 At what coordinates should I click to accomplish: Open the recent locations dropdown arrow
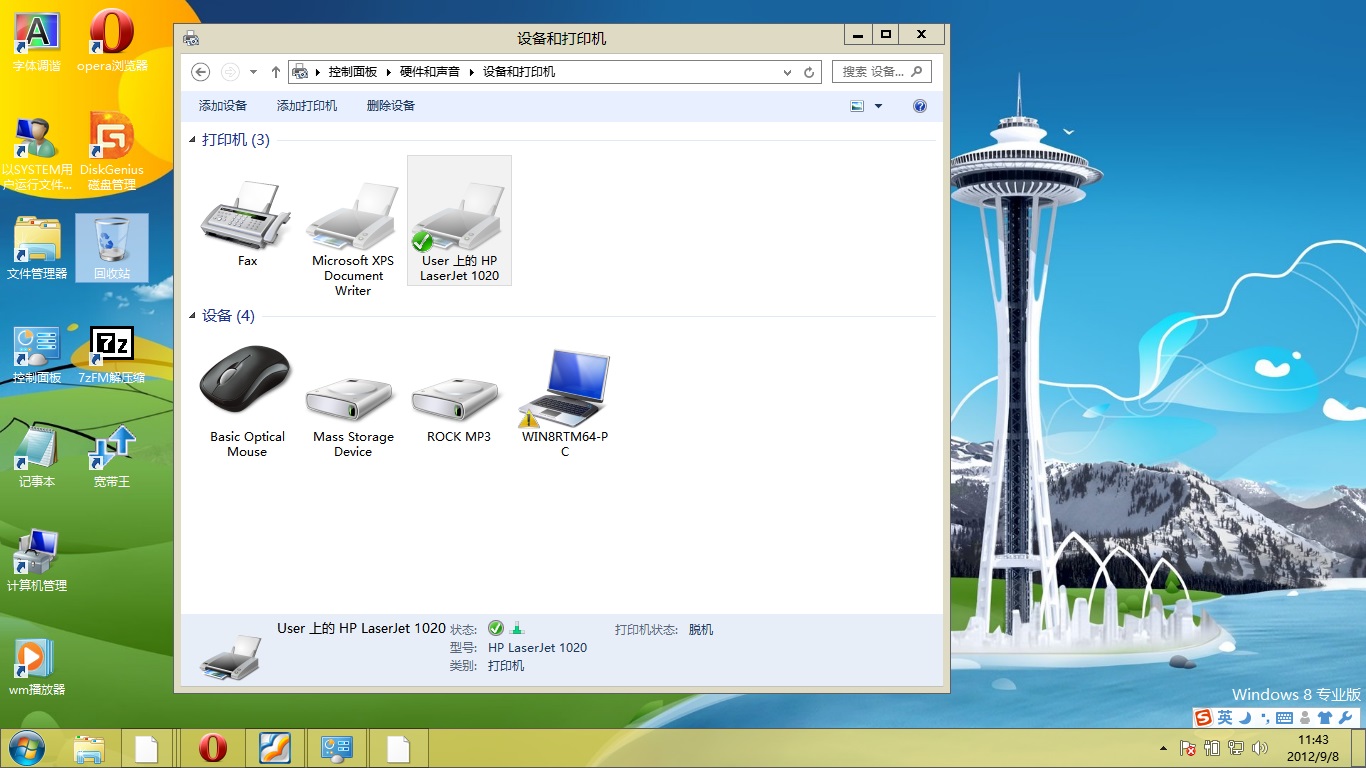[x=253, y=72]
